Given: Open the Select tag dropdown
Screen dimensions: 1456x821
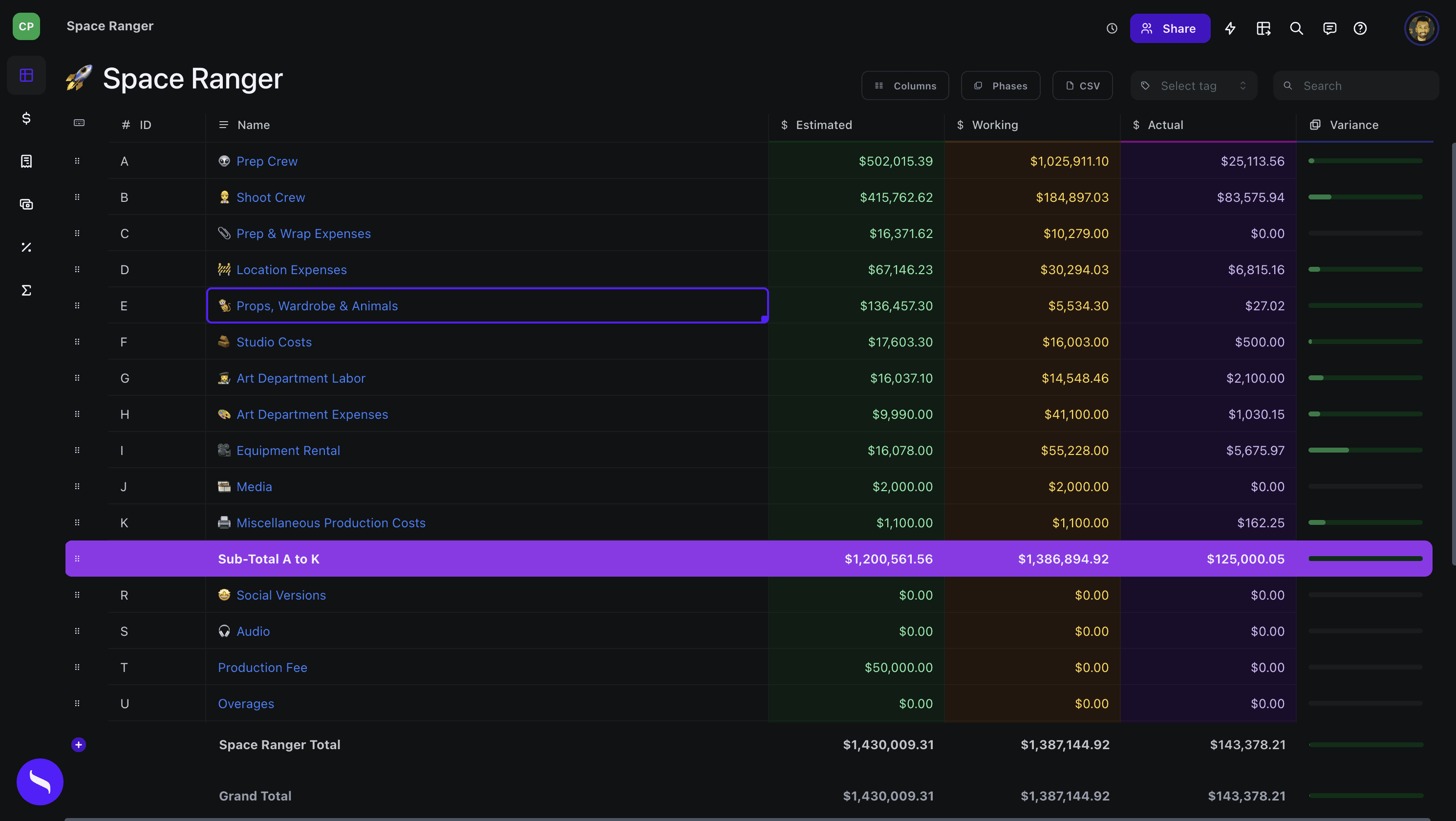Looking at the screenshot, I should (x=1193, y=86).
